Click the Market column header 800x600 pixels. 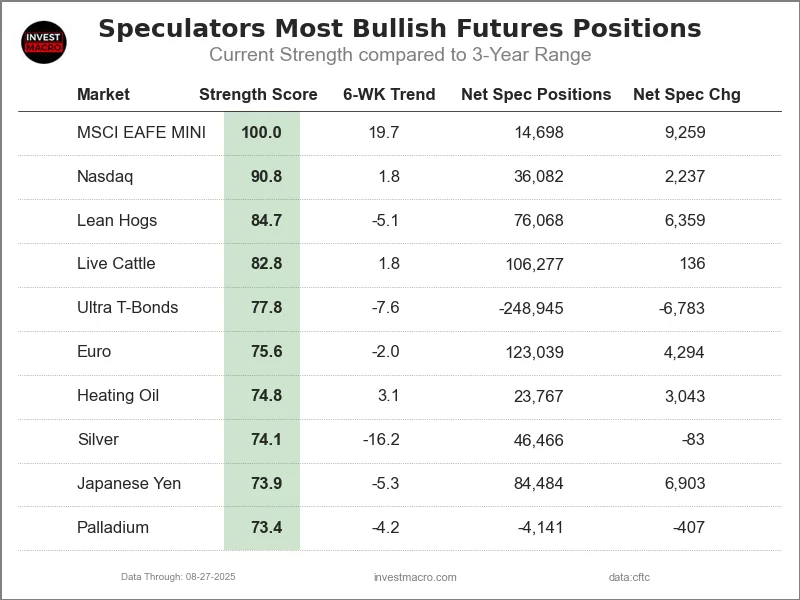(103, 95)
